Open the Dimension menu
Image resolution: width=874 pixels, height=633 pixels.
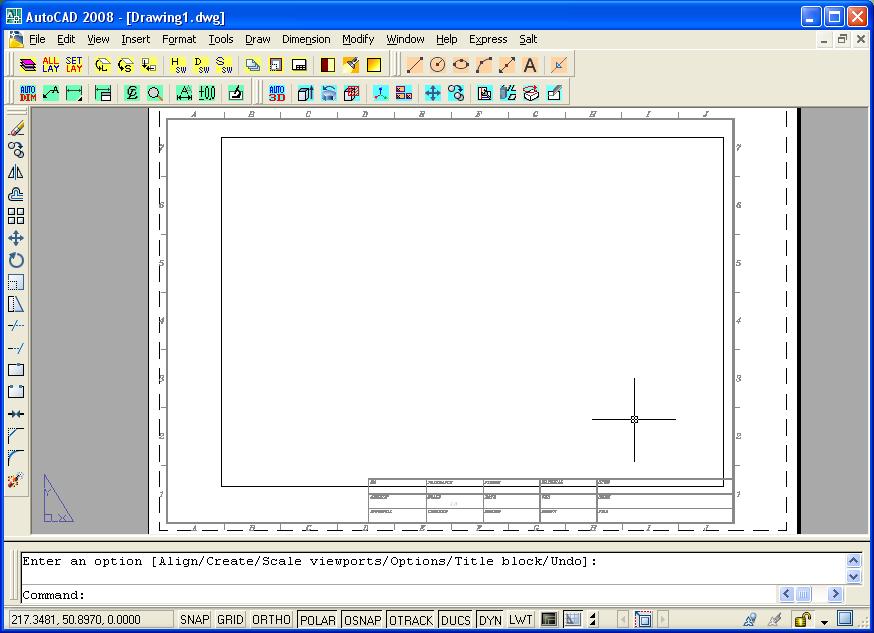click(x=306, y=39)
